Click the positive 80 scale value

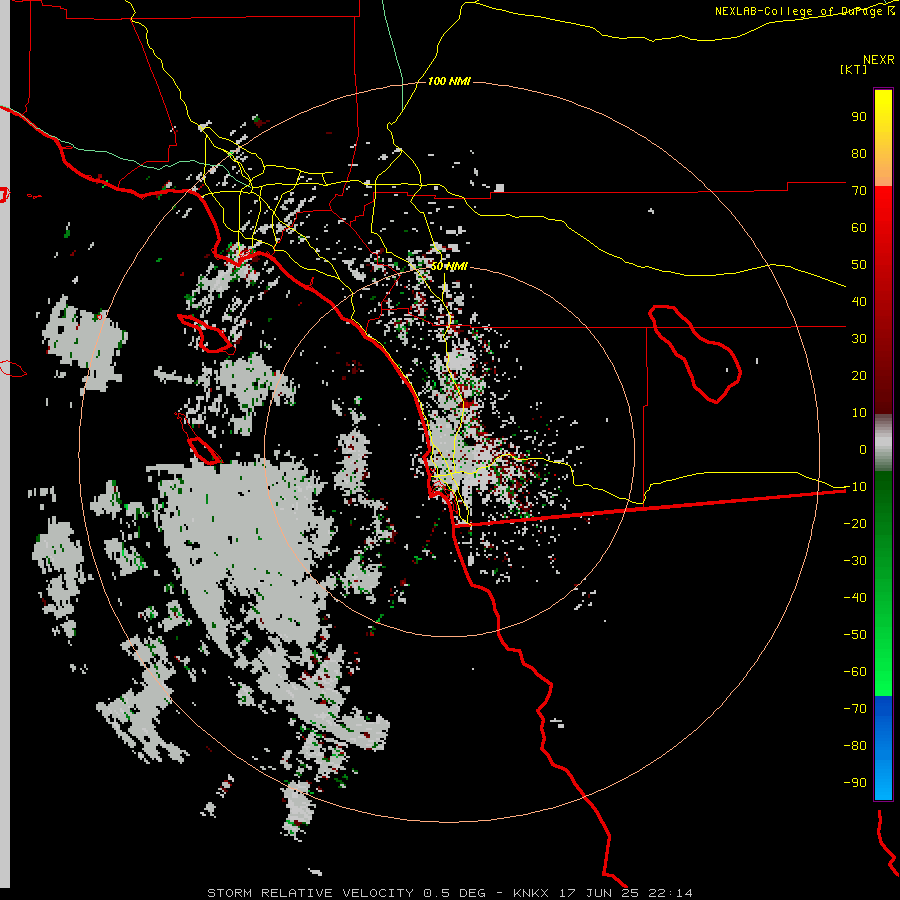(x=859, y=153)
